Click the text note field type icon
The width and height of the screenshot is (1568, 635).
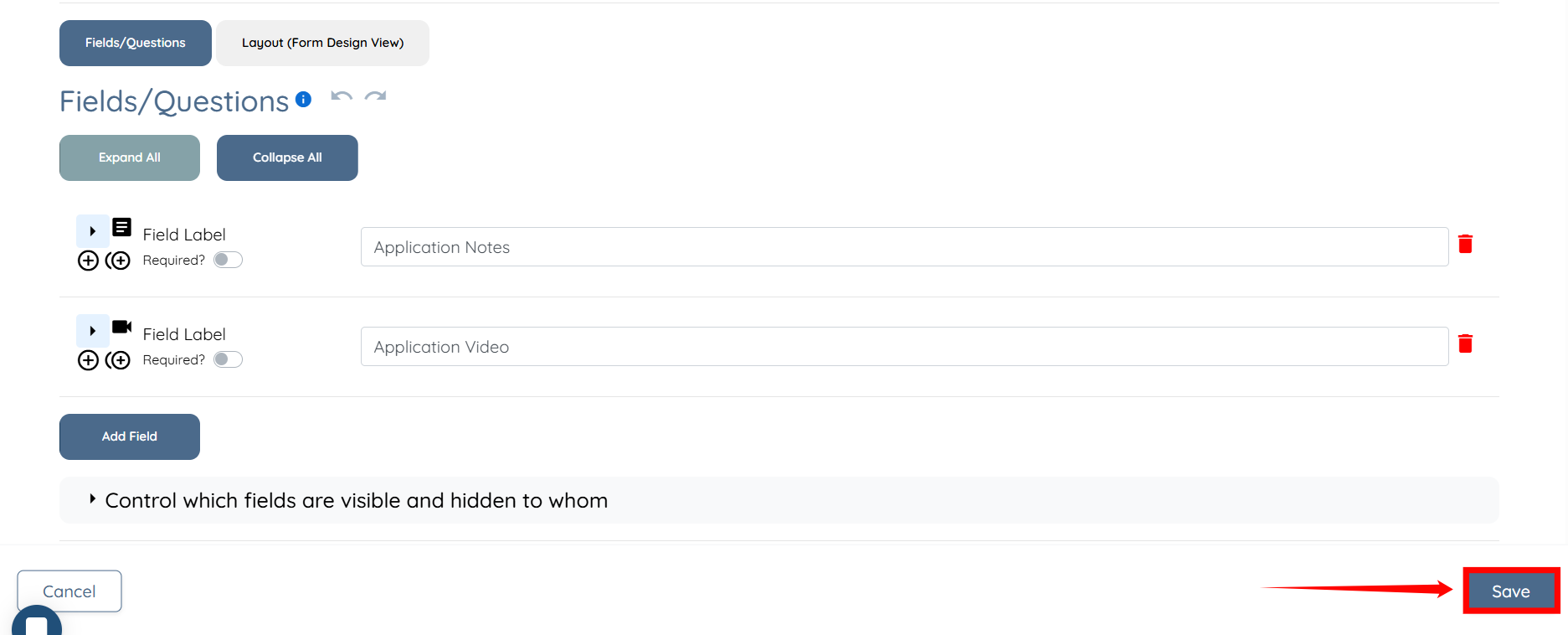click(121, 227)
